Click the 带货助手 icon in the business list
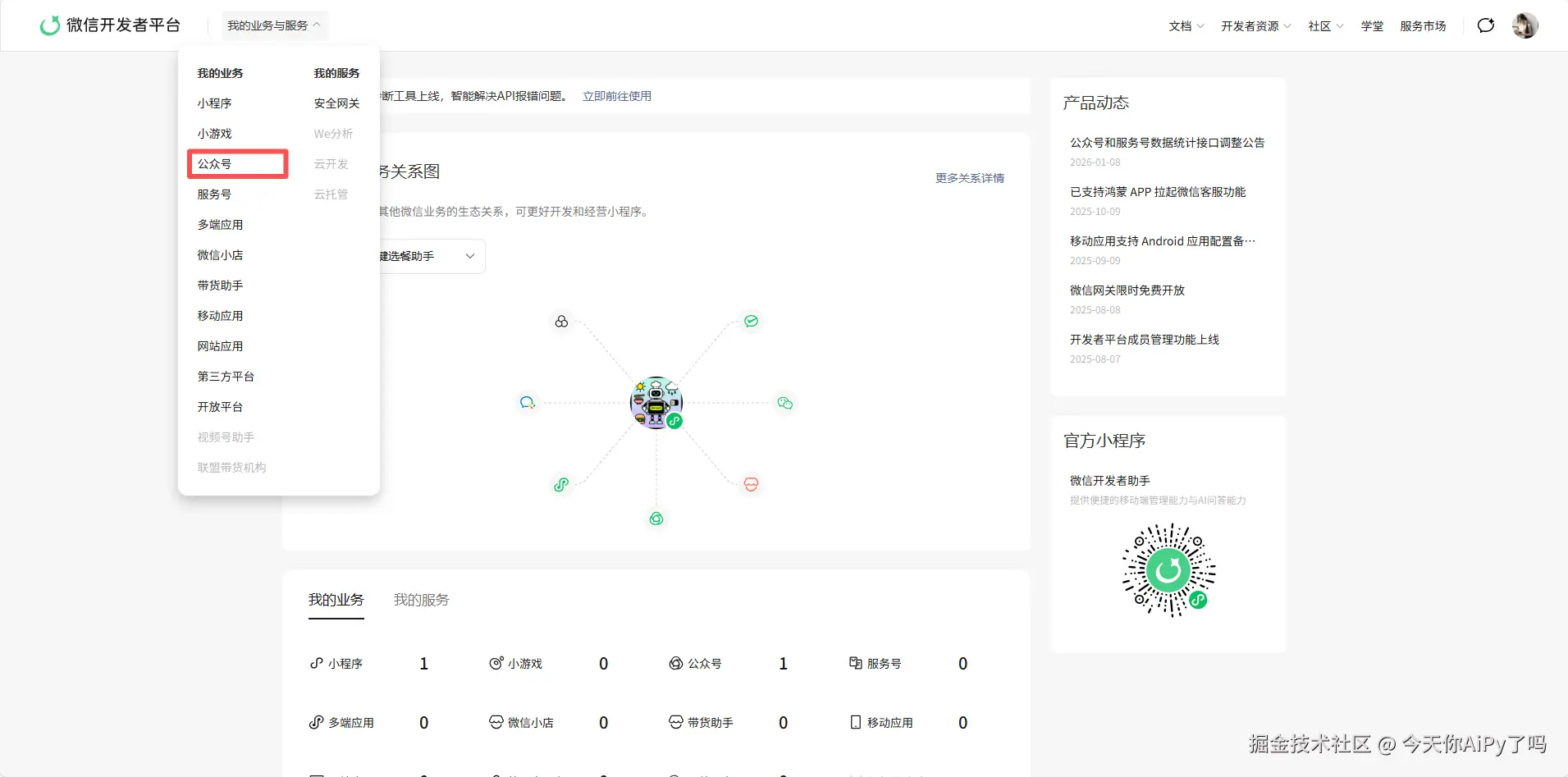 675,722
